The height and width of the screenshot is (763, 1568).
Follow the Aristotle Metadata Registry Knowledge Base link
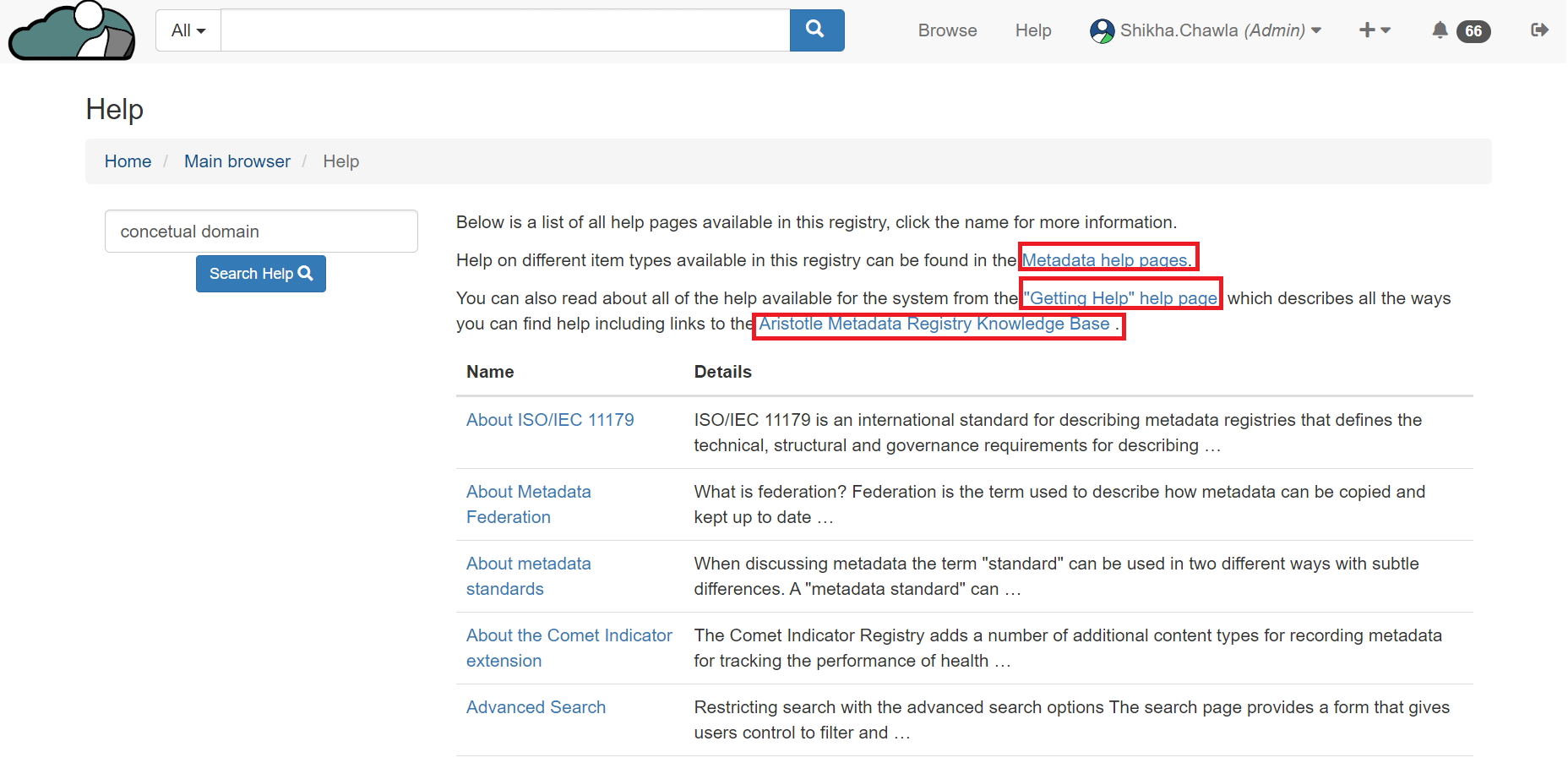[934, 324]
